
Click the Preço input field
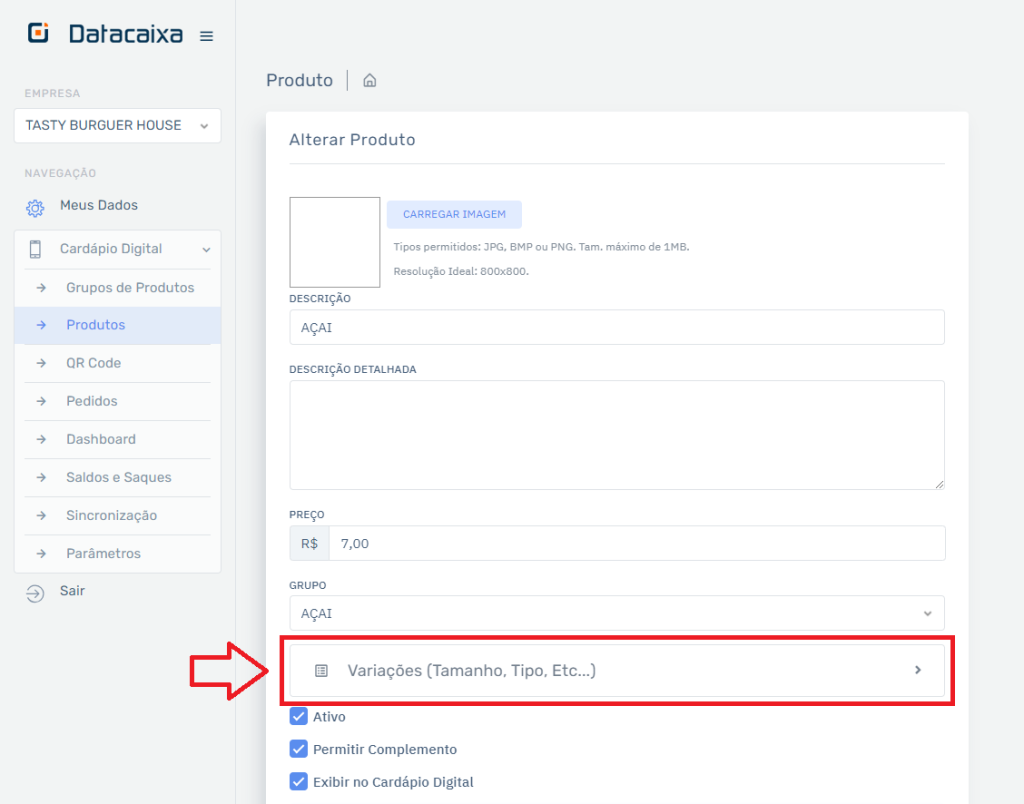[636, 543]
